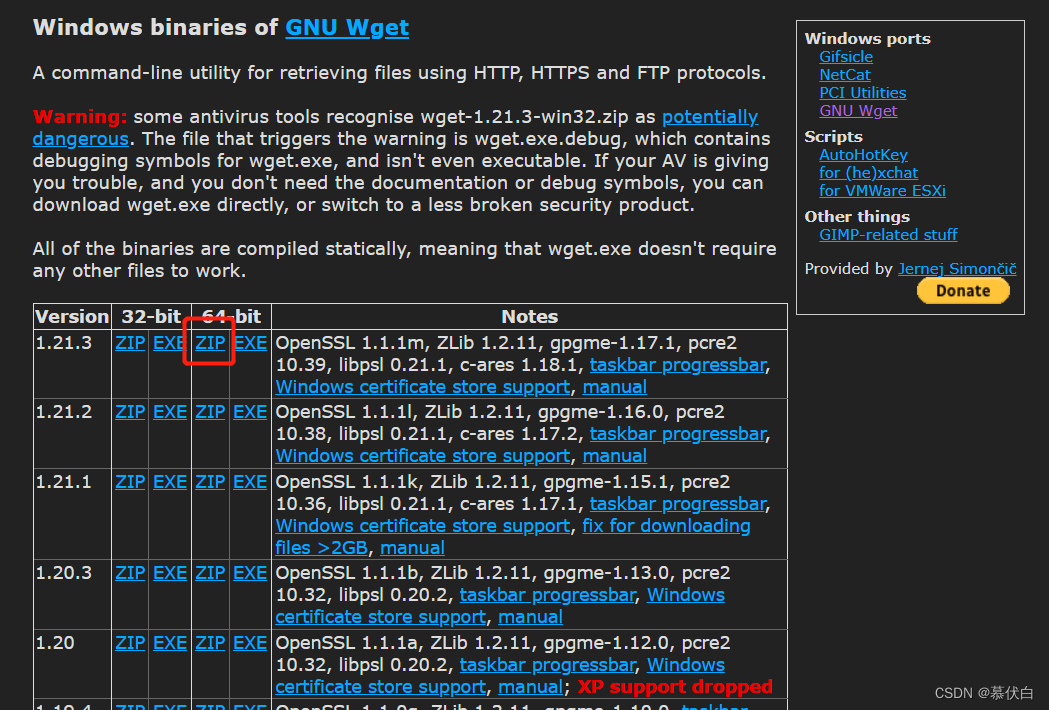Open manual link in 1.21.2 row
The height and width of the screenshot is (710, 1049).
[615, 456]
